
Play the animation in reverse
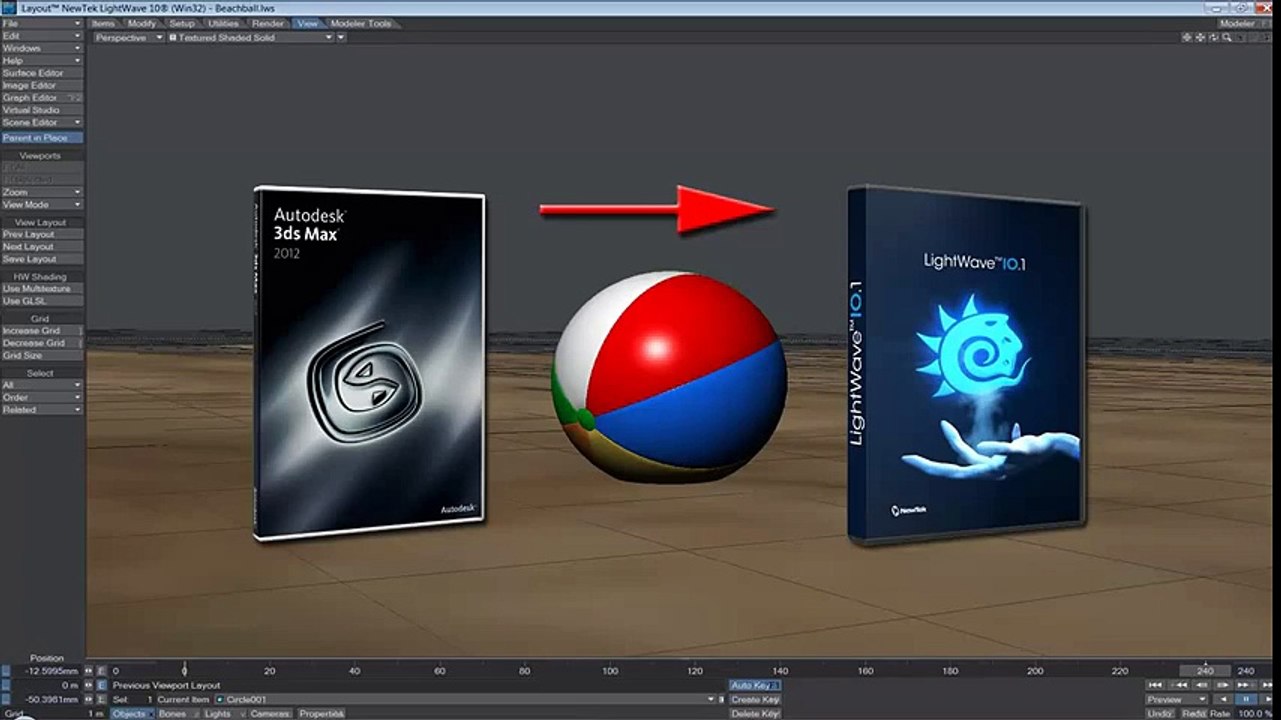tap(1222, 699)
